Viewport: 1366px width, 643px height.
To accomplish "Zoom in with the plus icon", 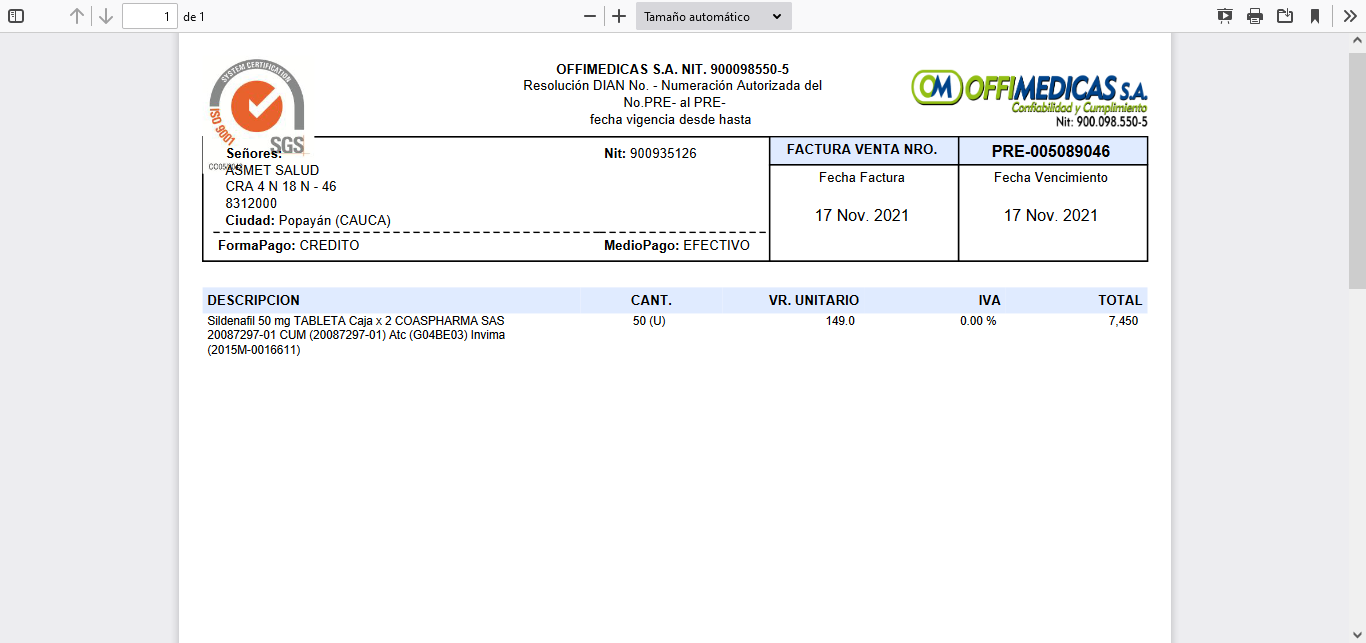I will tap(619, 16).
